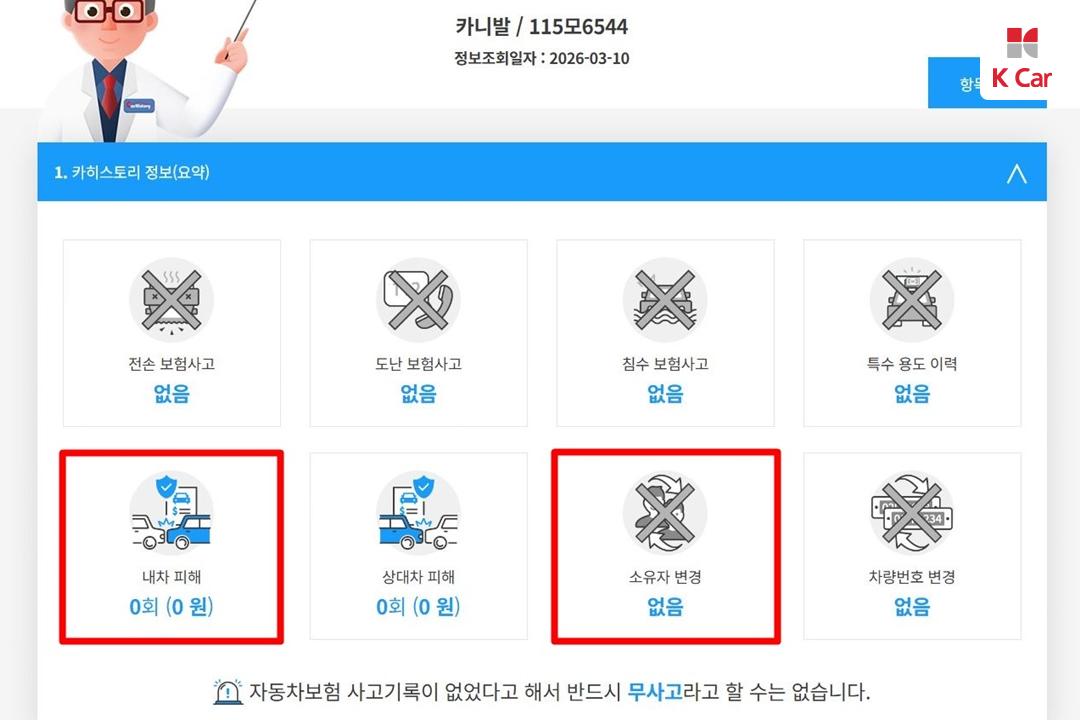
Task: Click 없음 under 소유자 변경
Action: coord(665,606)
